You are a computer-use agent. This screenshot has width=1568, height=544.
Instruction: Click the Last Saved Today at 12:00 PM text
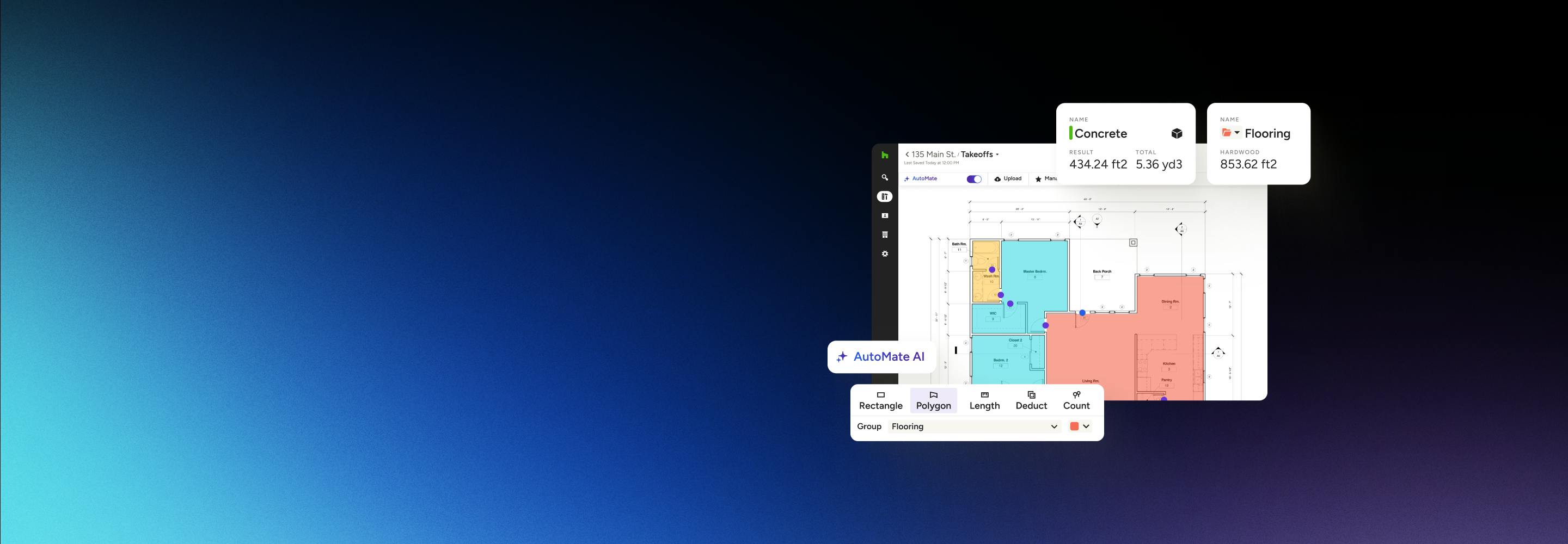[932, 163]
